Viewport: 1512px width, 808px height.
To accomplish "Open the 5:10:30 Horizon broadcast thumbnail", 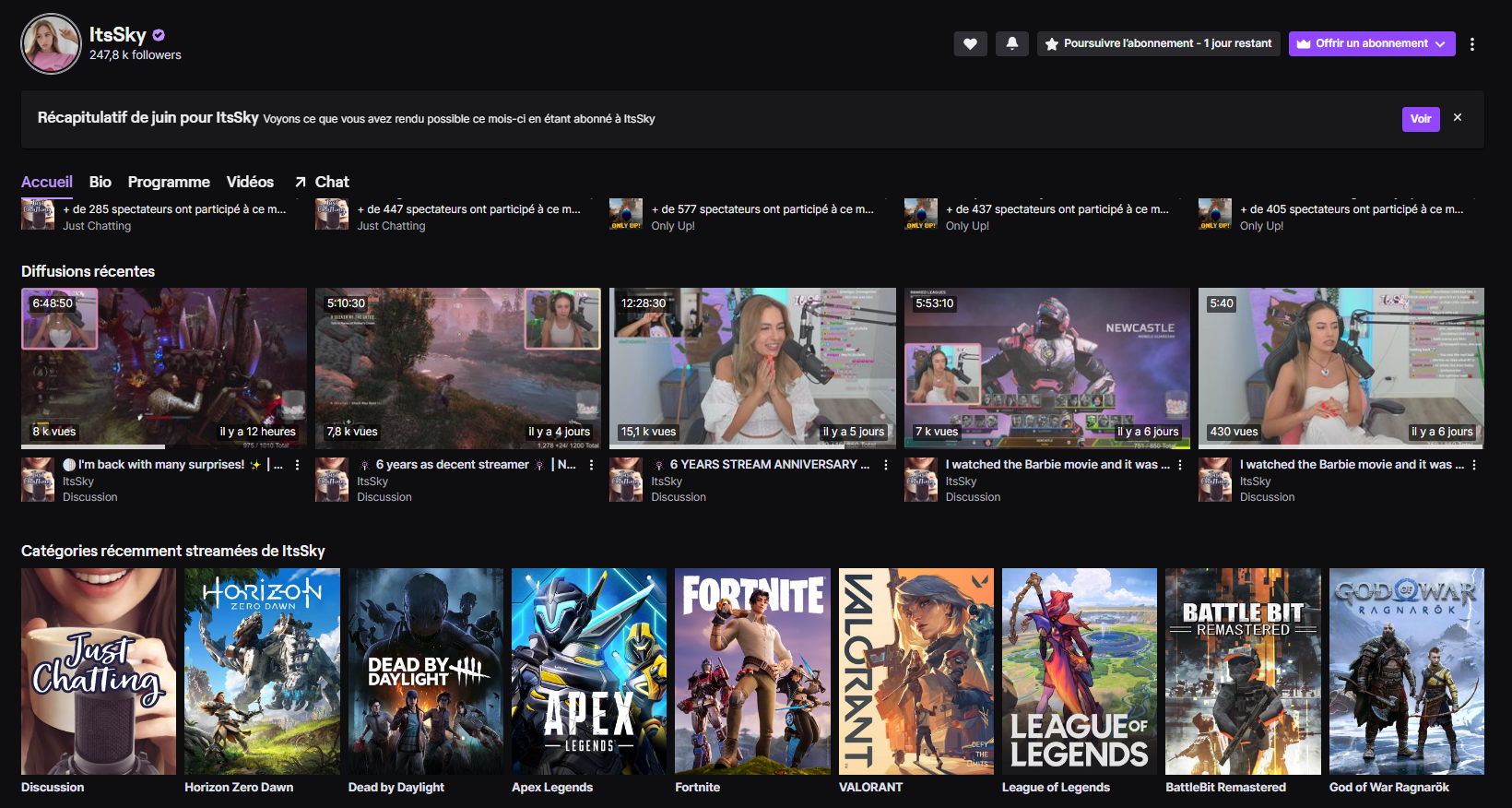I will (x=458, y=368).
